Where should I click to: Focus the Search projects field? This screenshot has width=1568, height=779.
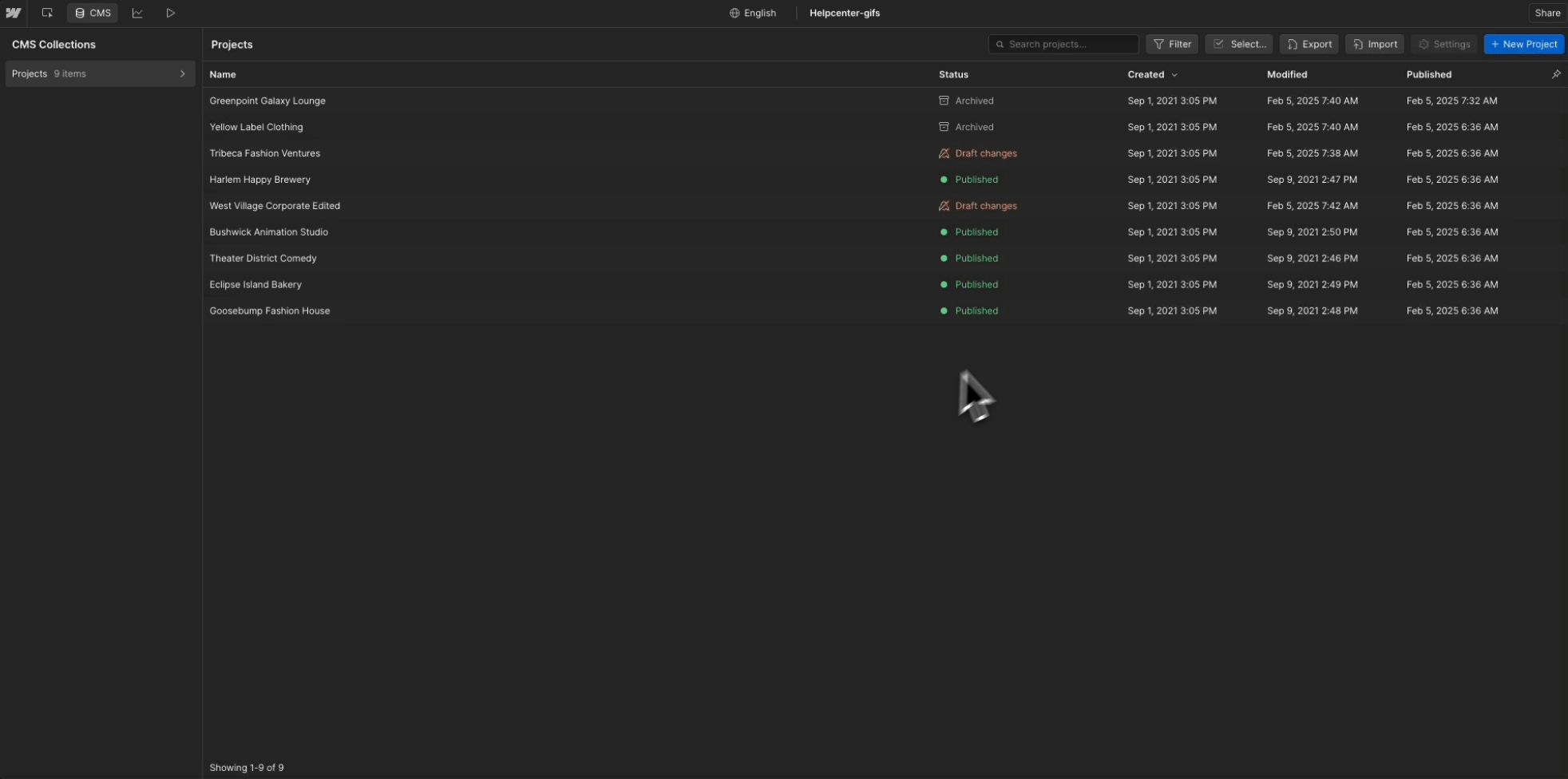coord(1063,44)
